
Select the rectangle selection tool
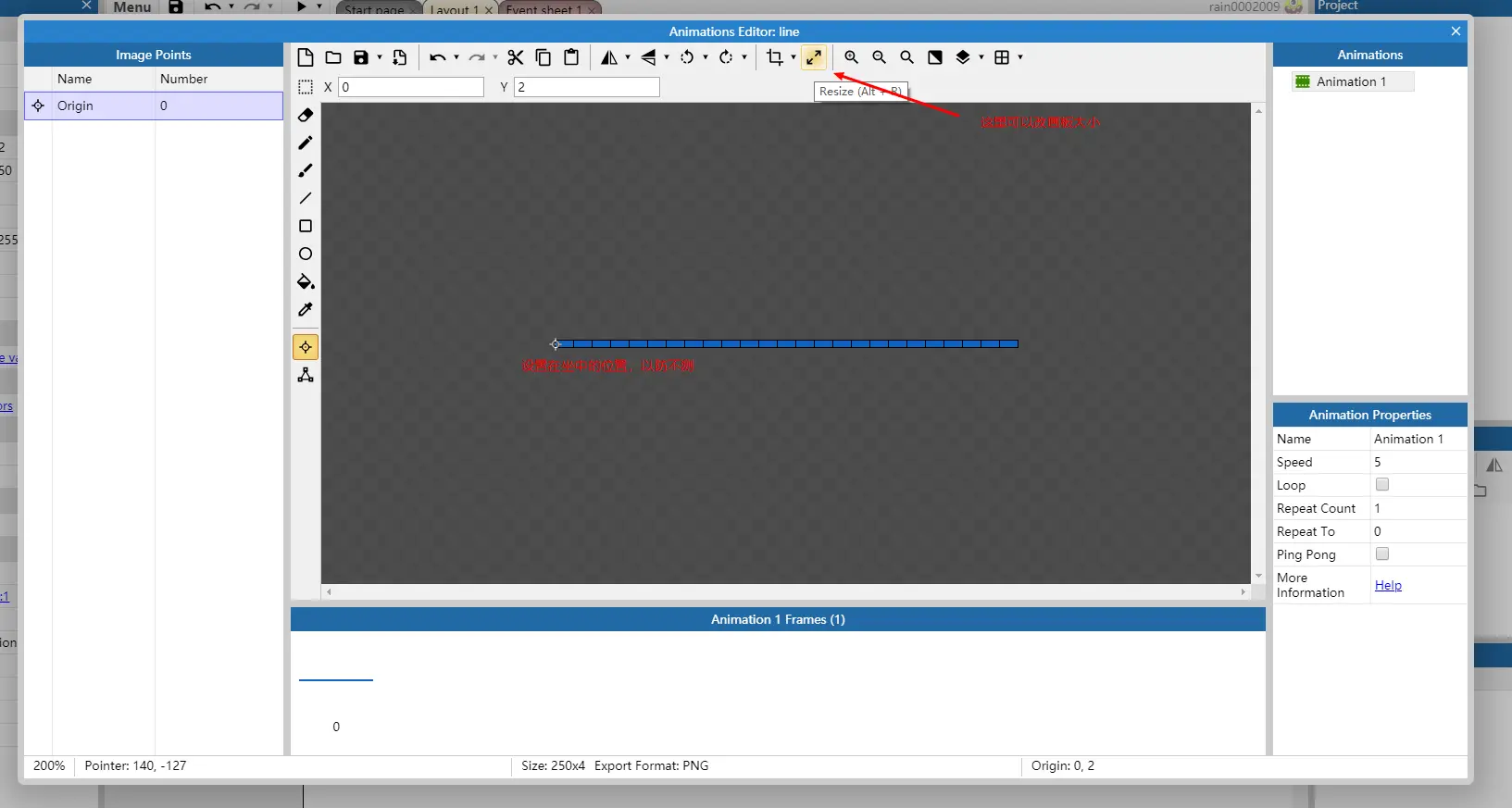[306, 87]
